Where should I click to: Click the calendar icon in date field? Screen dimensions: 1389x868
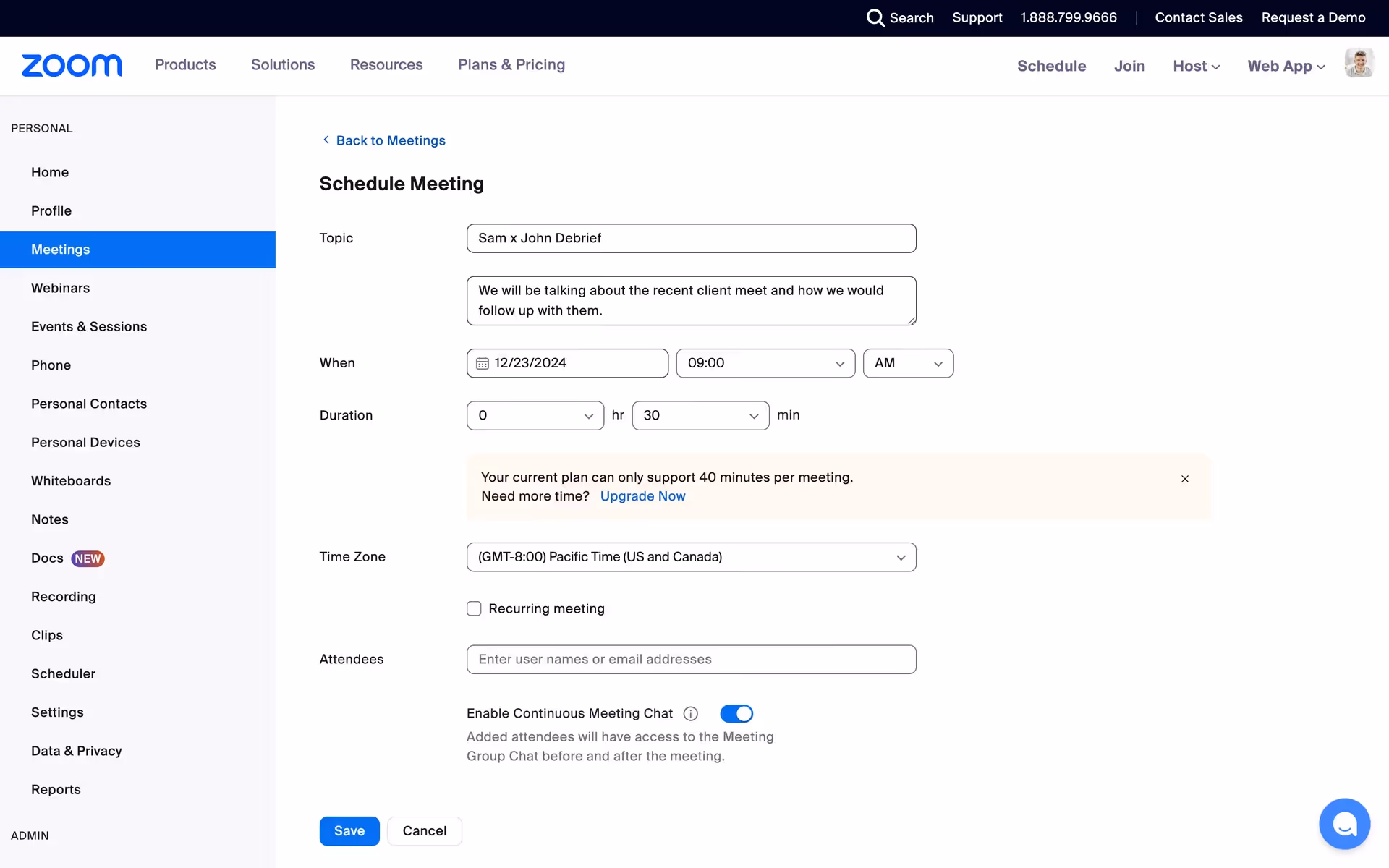(x=483, y=363)
